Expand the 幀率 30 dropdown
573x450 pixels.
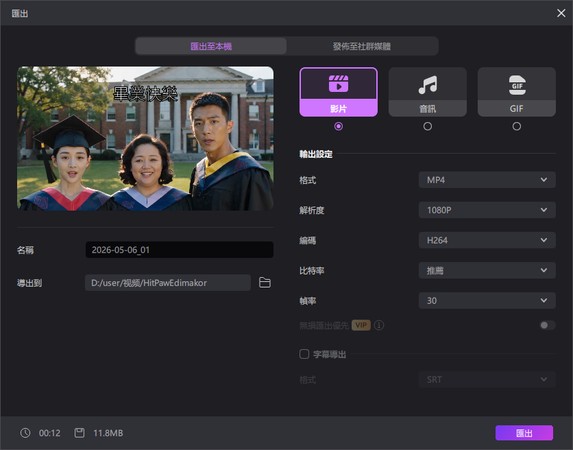(487, 300)
